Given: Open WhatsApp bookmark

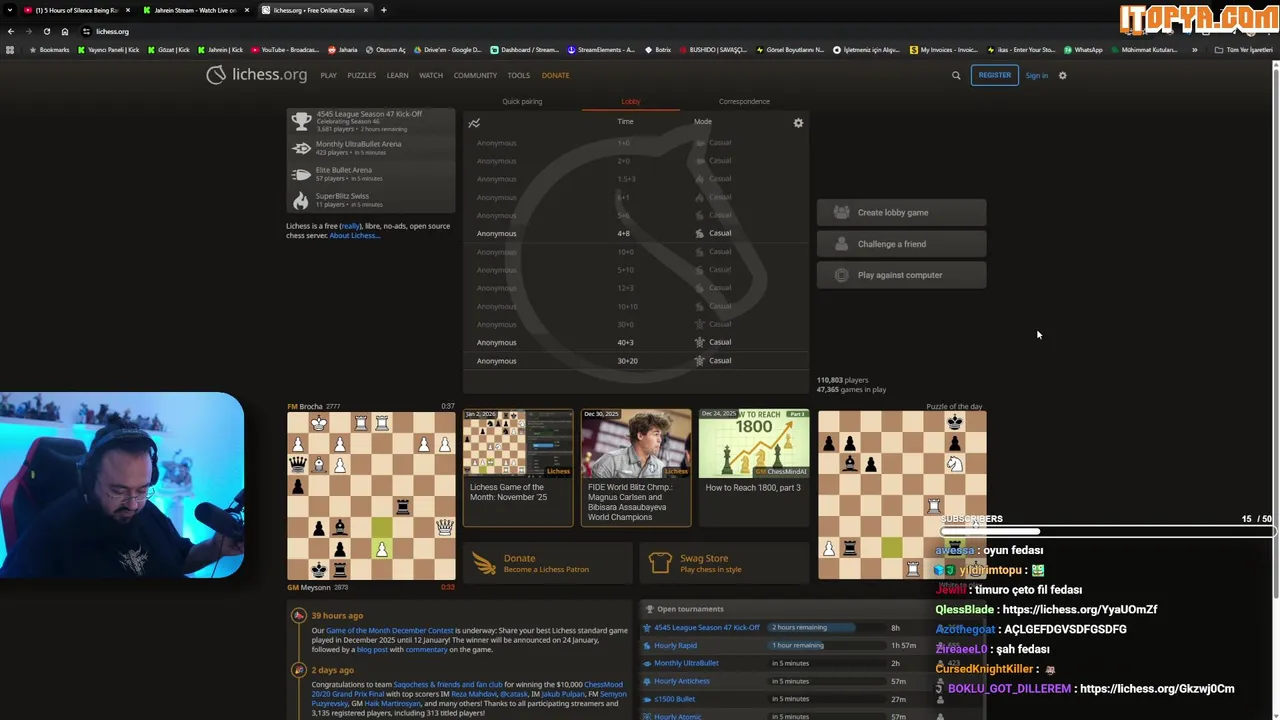Looking at the screenshot, I should [x=1083, y=49].
